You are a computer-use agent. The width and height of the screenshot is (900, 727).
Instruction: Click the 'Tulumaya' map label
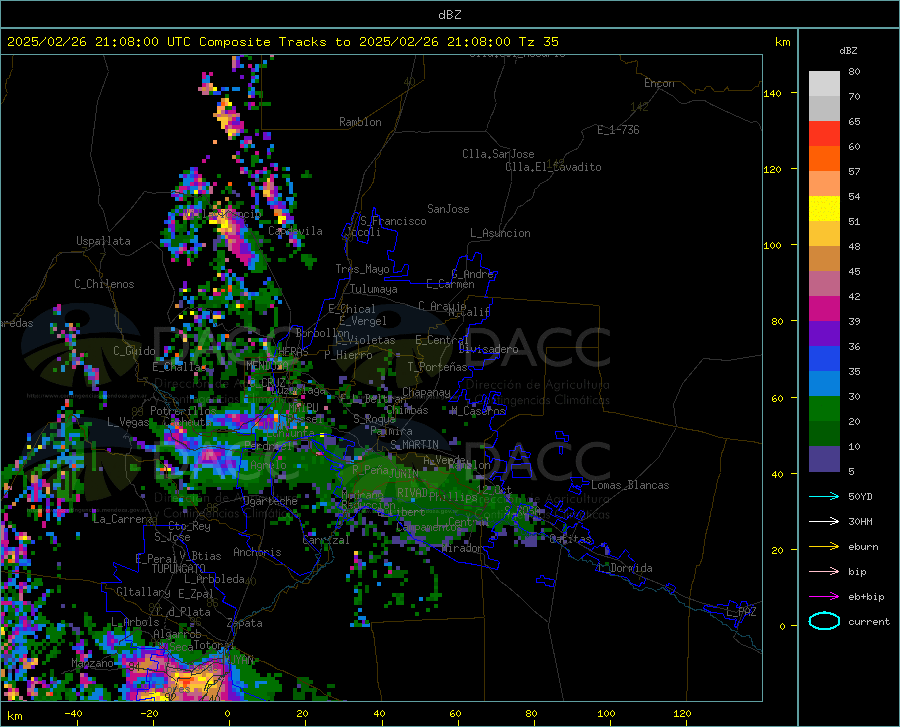pos(374,289)
